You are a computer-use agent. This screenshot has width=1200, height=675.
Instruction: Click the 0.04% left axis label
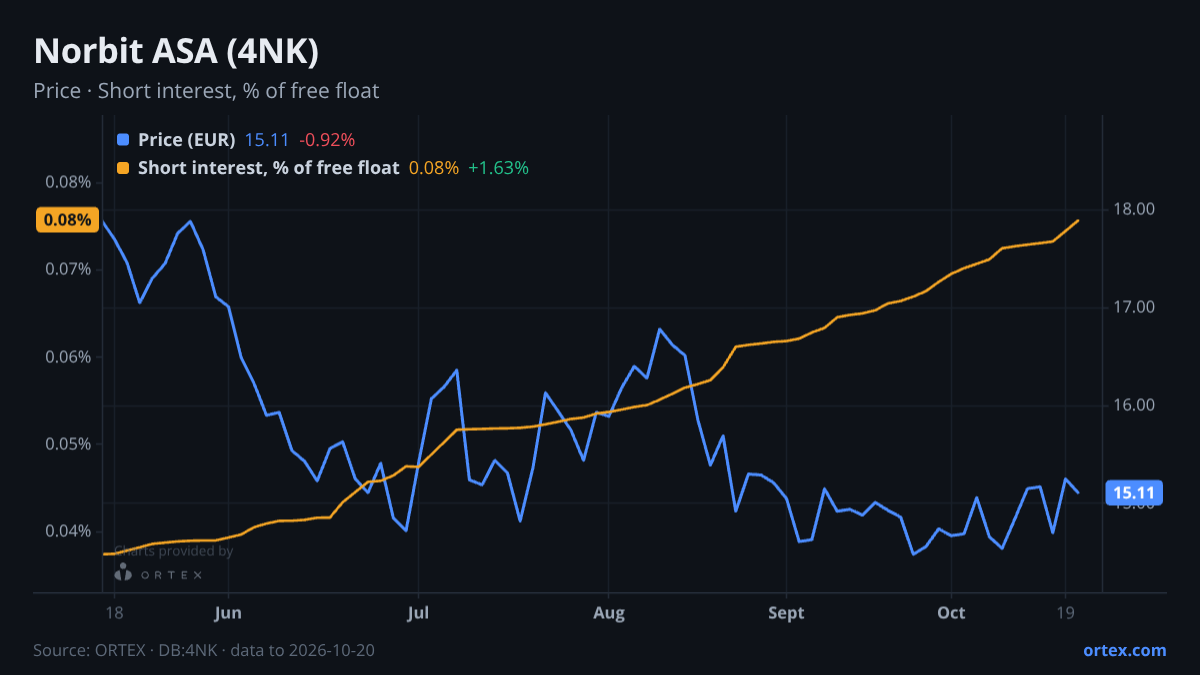[68, 531]
